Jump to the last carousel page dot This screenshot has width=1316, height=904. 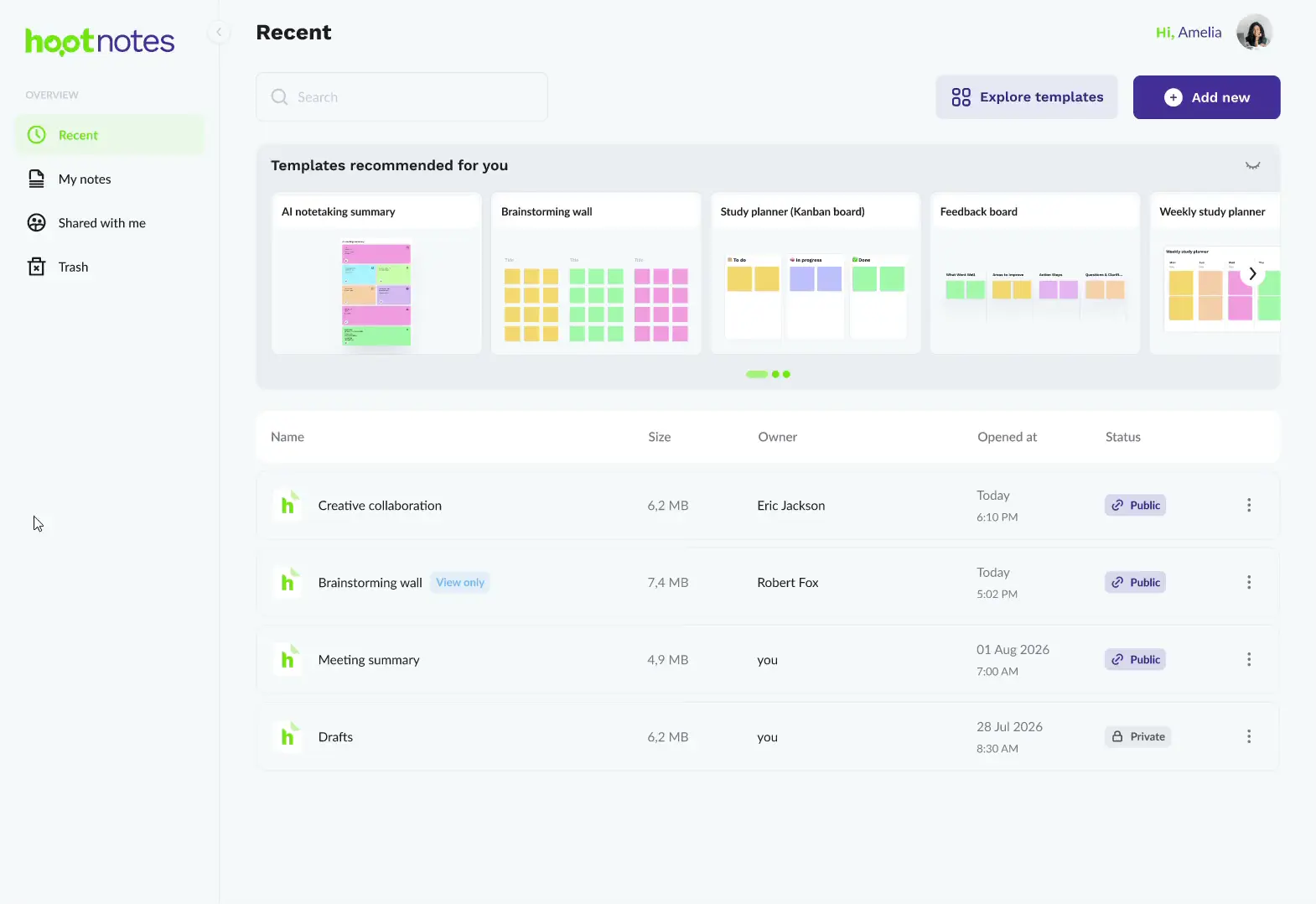coord(786,374)
